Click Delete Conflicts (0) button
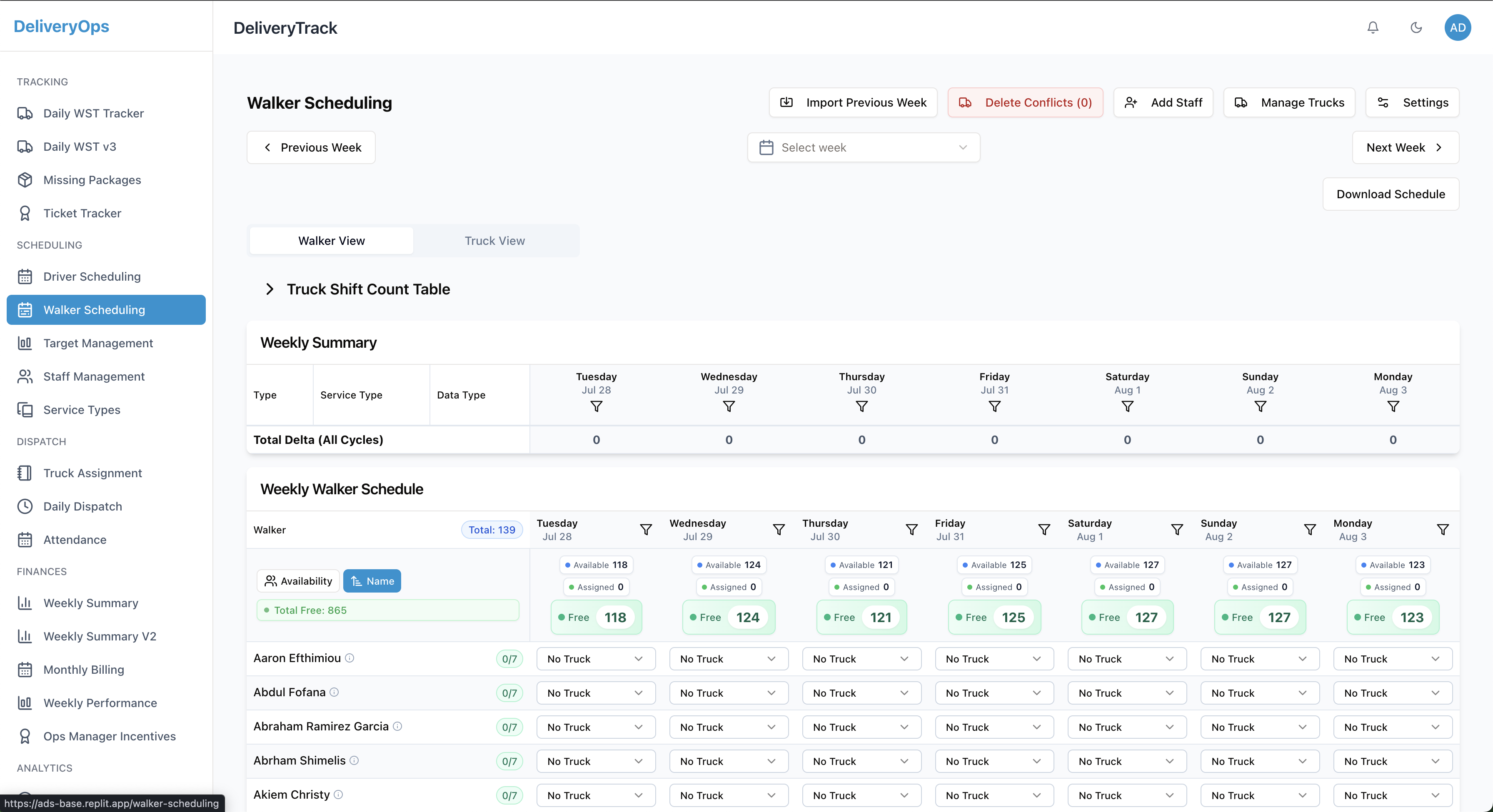The image size is (1493, 812). pyautogui.click(x=1025, y=102)
